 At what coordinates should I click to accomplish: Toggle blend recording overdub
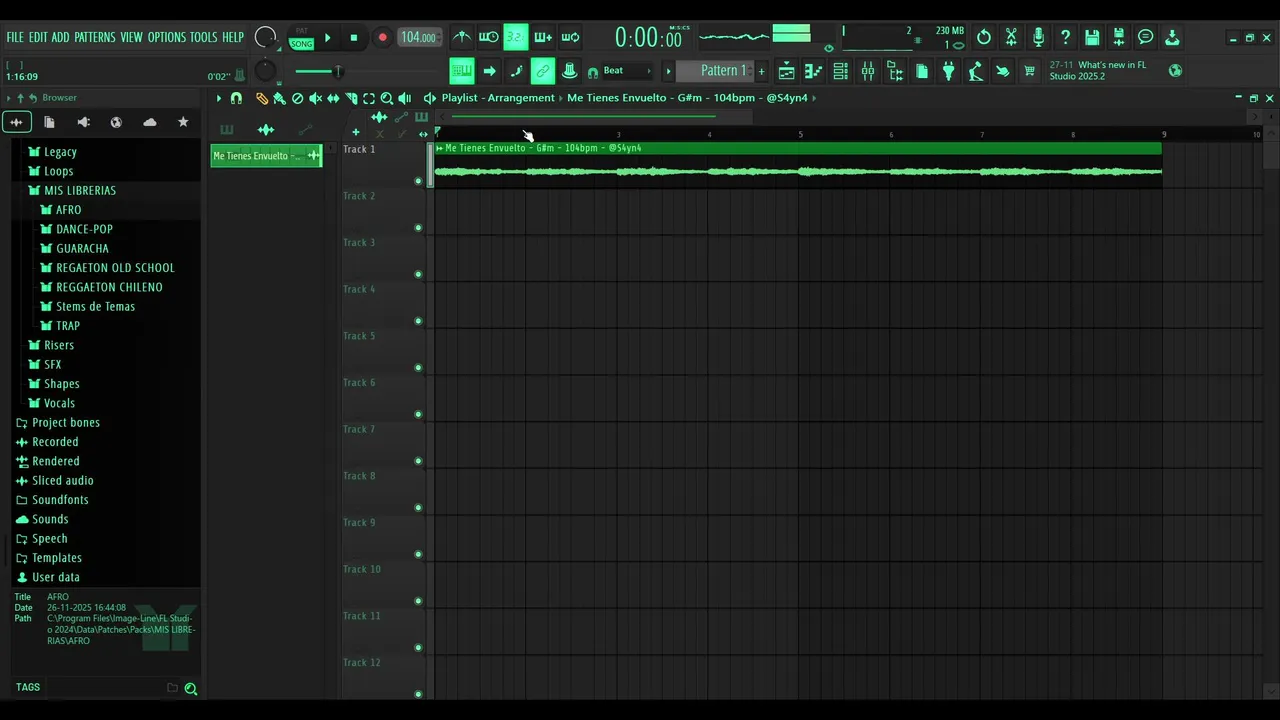(542, 37)
